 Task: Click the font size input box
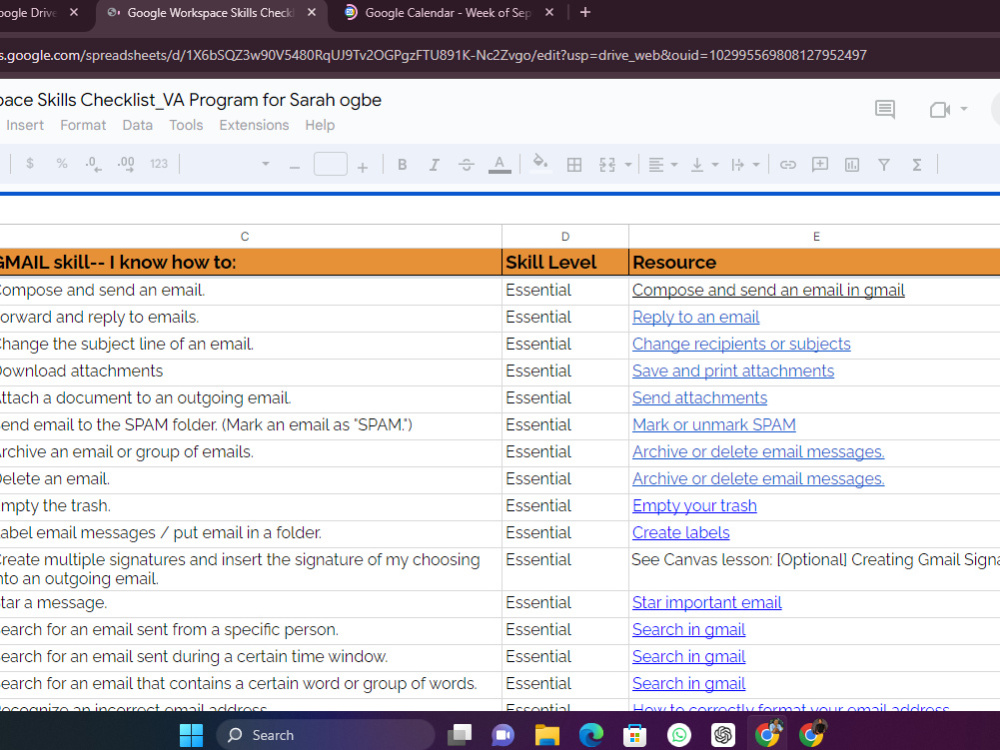click(x=330, y=164)
